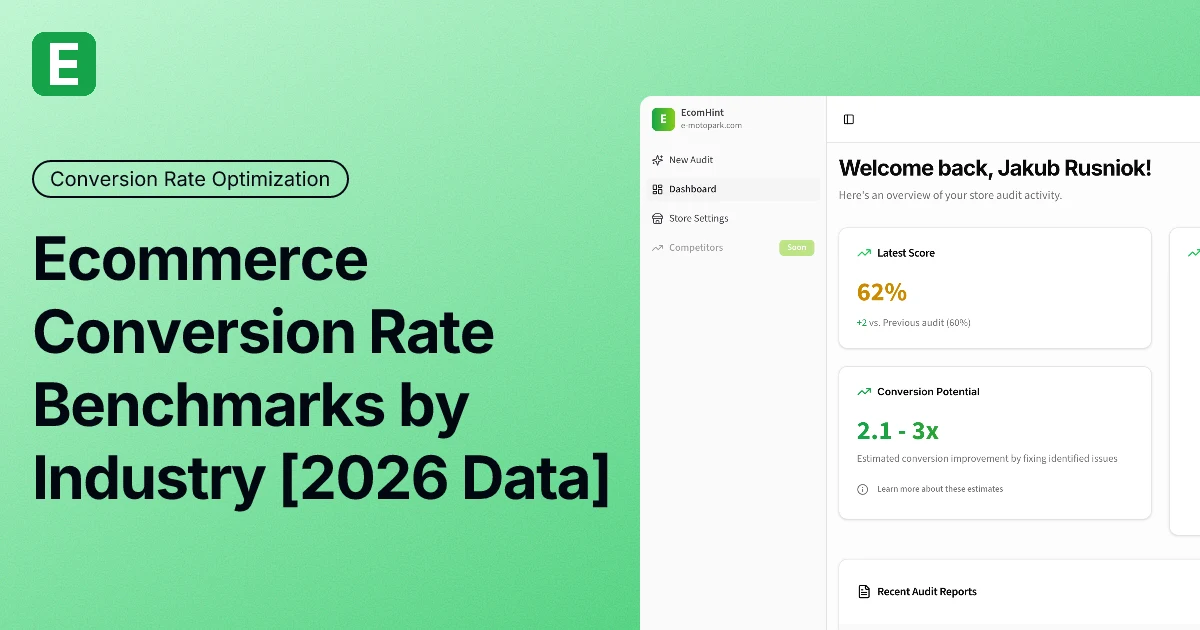Collapse the sidebar with the panel toggle
Viewport: 1200px width, 630px height.
point(849,119)
